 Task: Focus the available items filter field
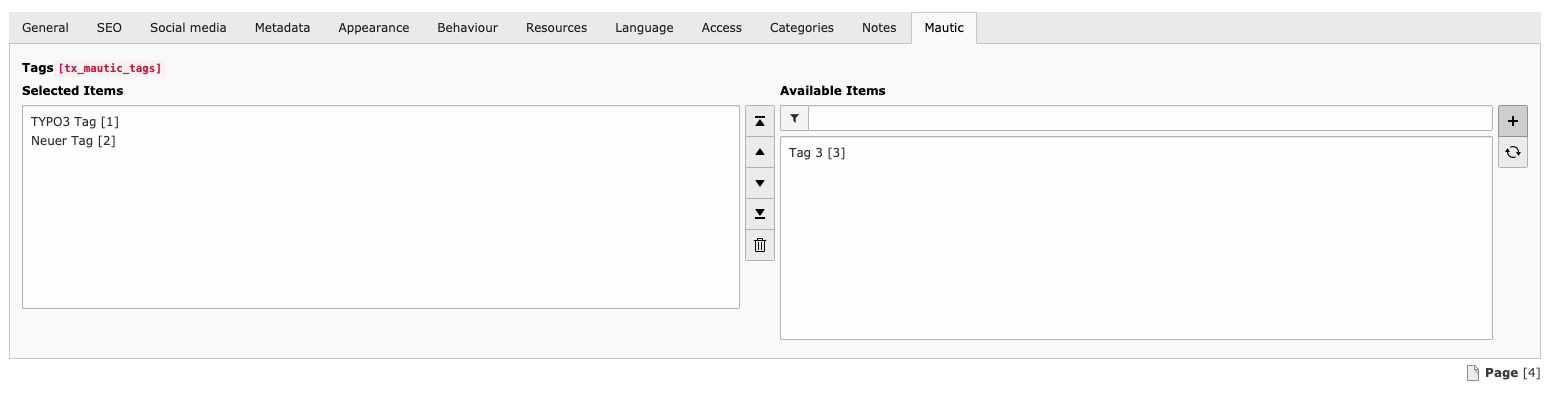[x=1150, y=118]
